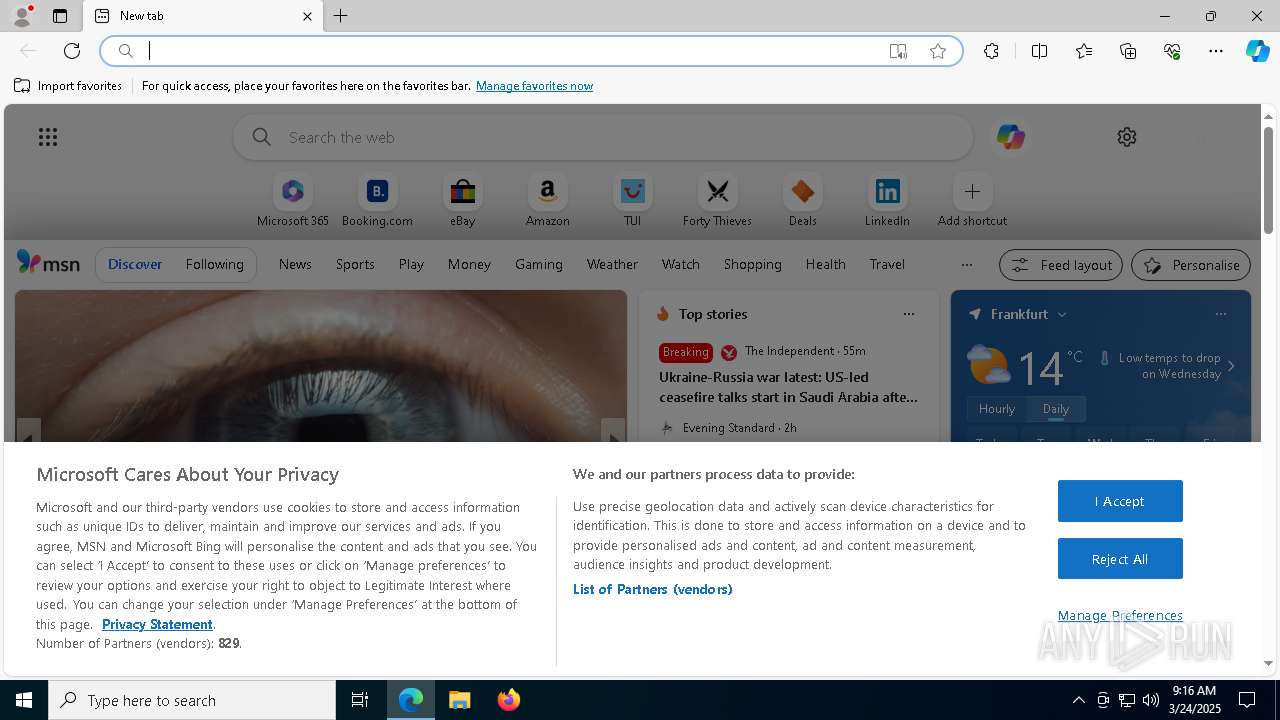This screenshot has height=720, width=1280.
Task: Click Import favorites in the favorites bar
Action: 68,86
